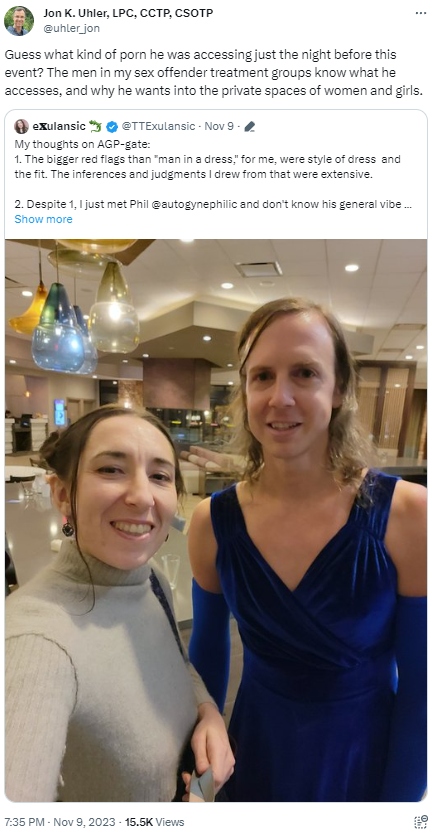Viewport: 438px width, 830px height.
Task: Click Jon K. Uhler's profile avatar
Action: pos(19,21)
